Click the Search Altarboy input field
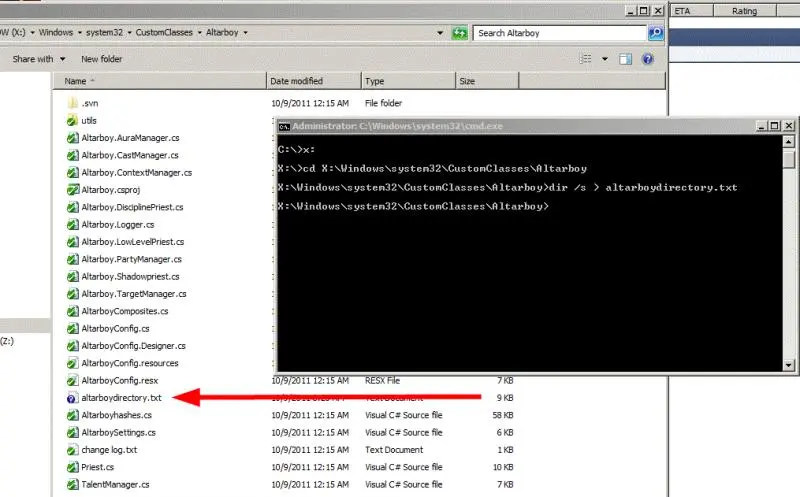Viewport: 800px width, 497px height. click(560, 33)
